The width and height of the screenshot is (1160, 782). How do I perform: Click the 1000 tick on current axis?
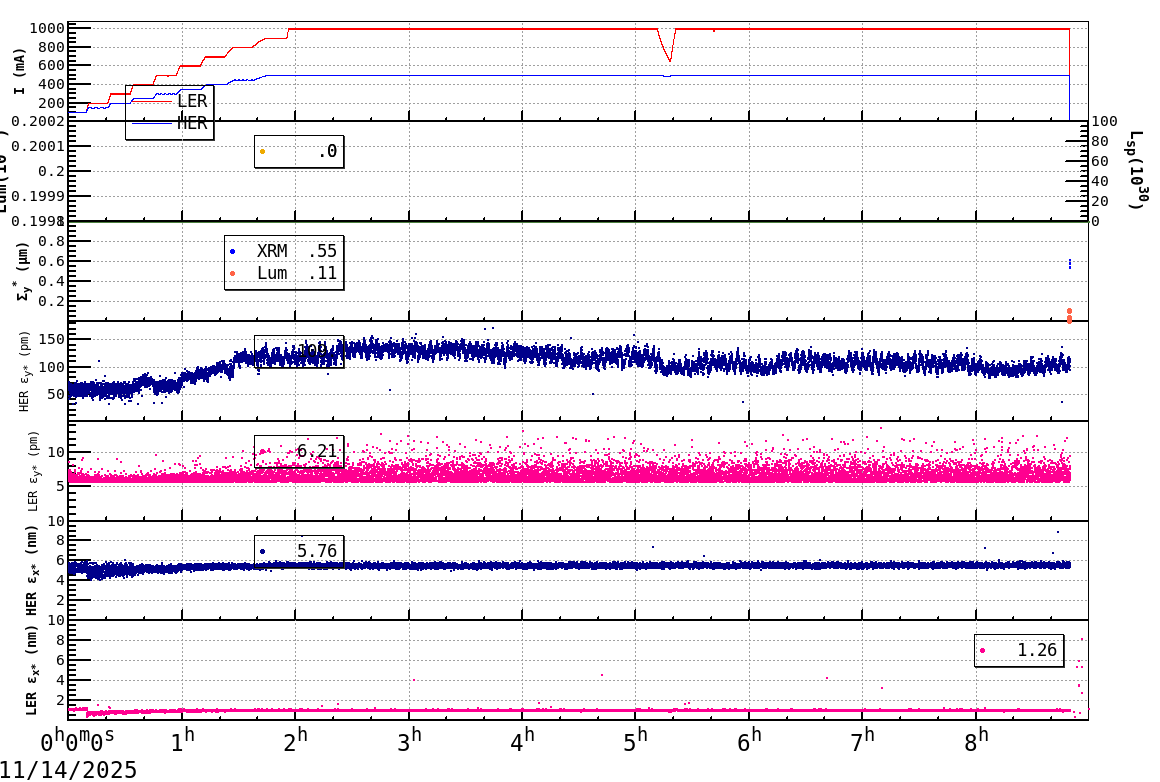tap(47, 29)
